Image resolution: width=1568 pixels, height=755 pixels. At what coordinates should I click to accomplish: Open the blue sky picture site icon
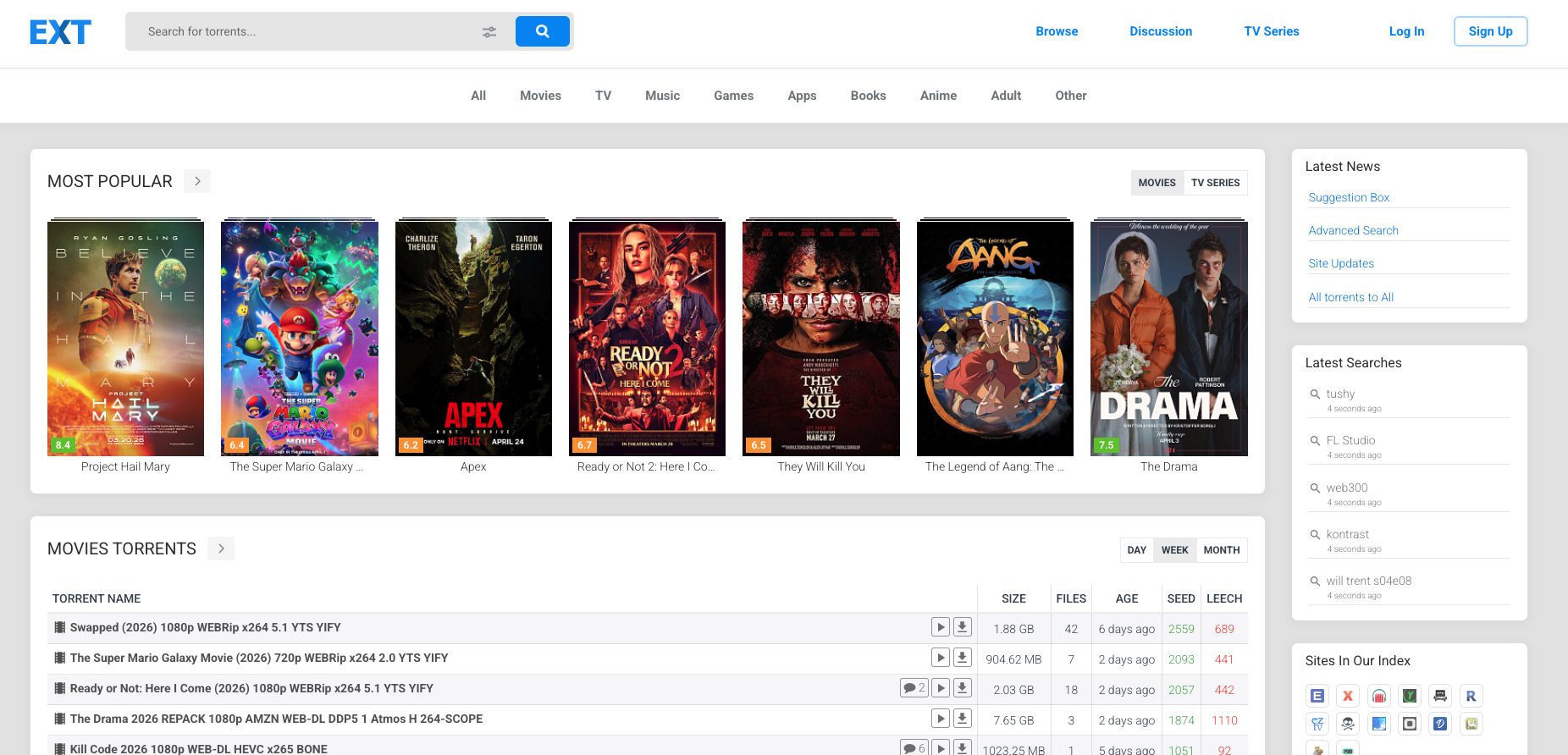tap(1379, 724)
